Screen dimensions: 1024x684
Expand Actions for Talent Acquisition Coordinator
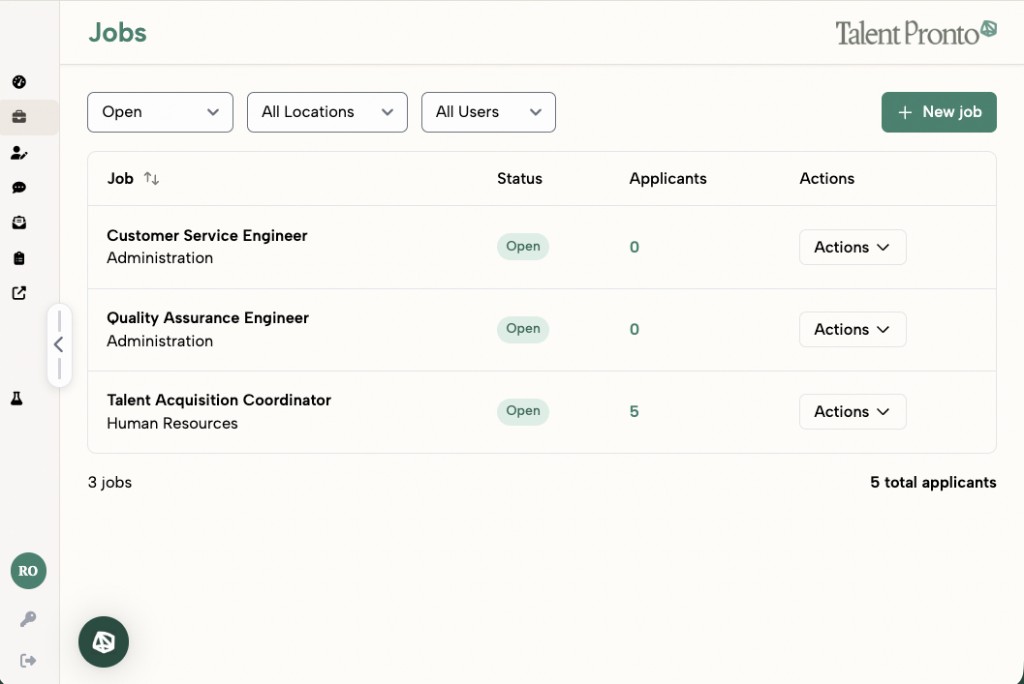click(x=852, y=412)
